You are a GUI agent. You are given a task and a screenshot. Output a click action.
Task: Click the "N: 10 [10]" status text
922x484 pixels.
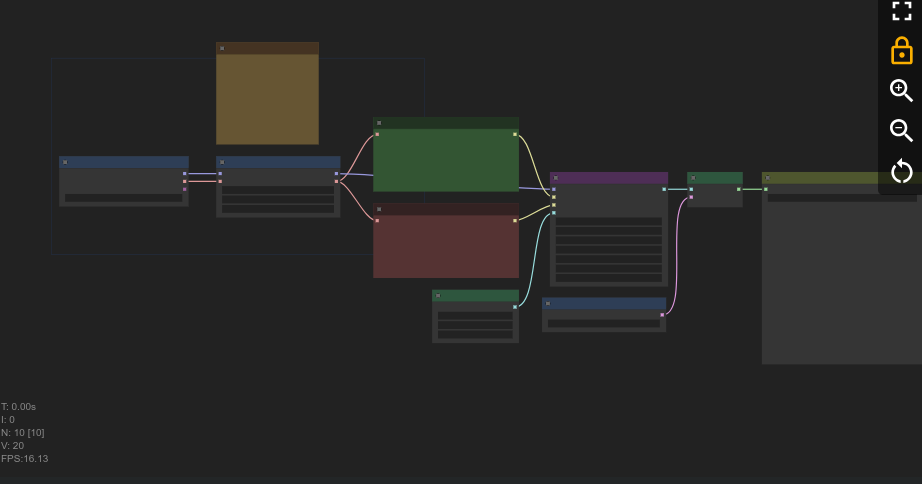tap(22, 432)
